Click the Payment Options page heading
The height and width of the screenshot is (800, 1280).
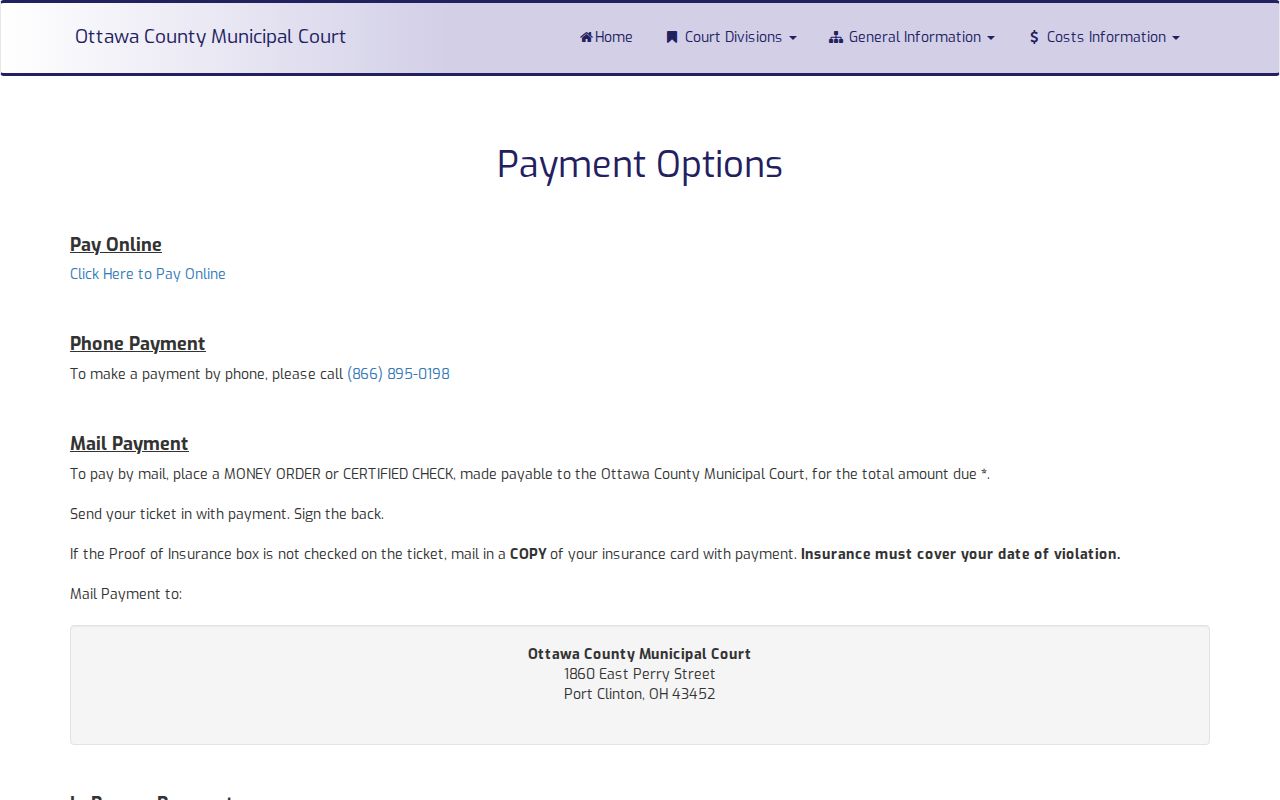pos(640,165)
